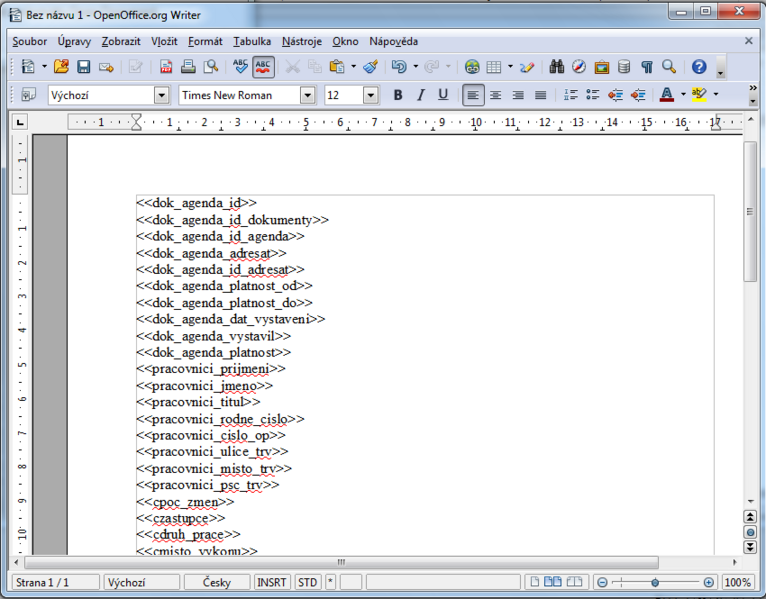Align the text left
This screenshot has height=599, width=766.
473,95
